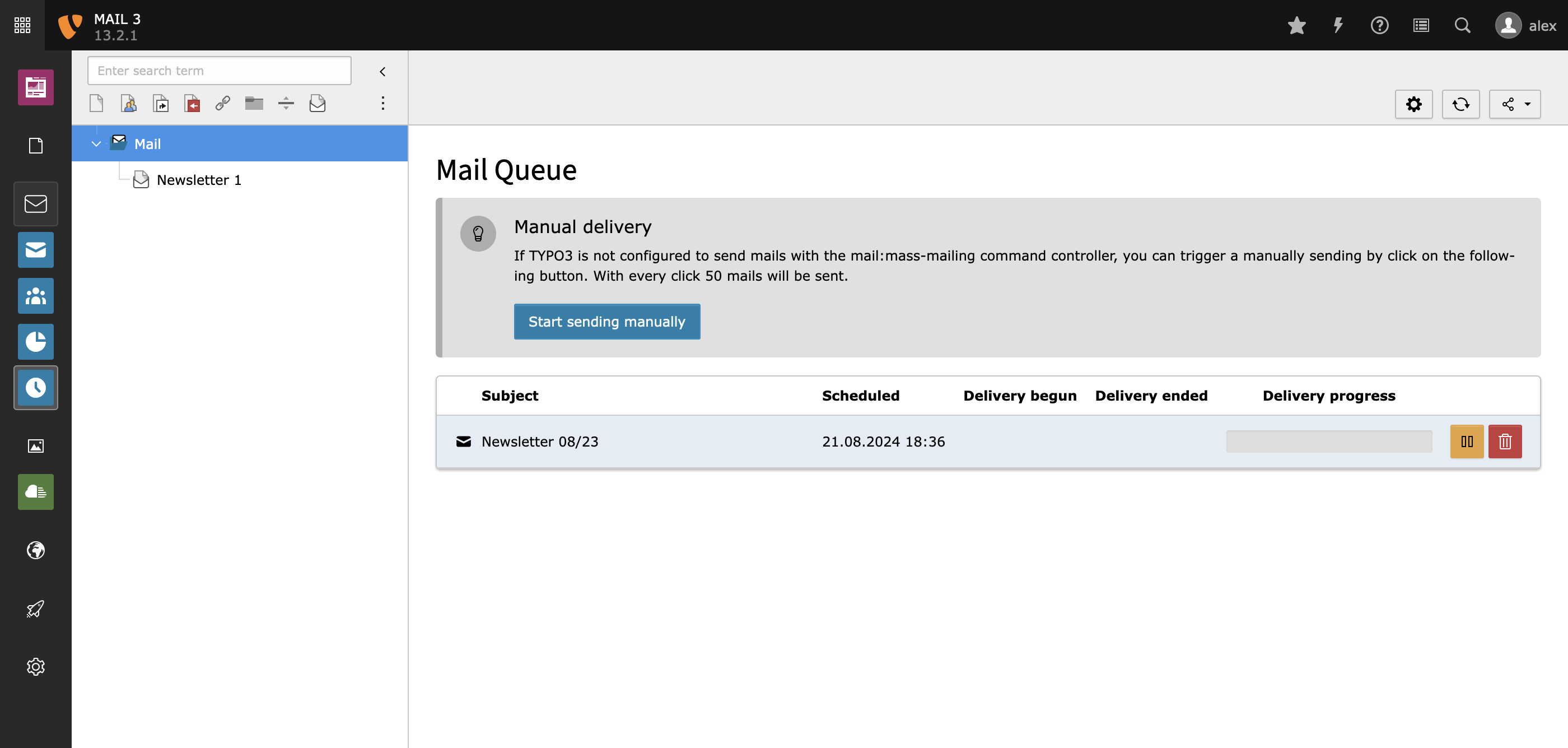This screenshot has height=748, width=1568.
Task: Pause delivery of Newsletter 08/23
Action: point(1466,442)
